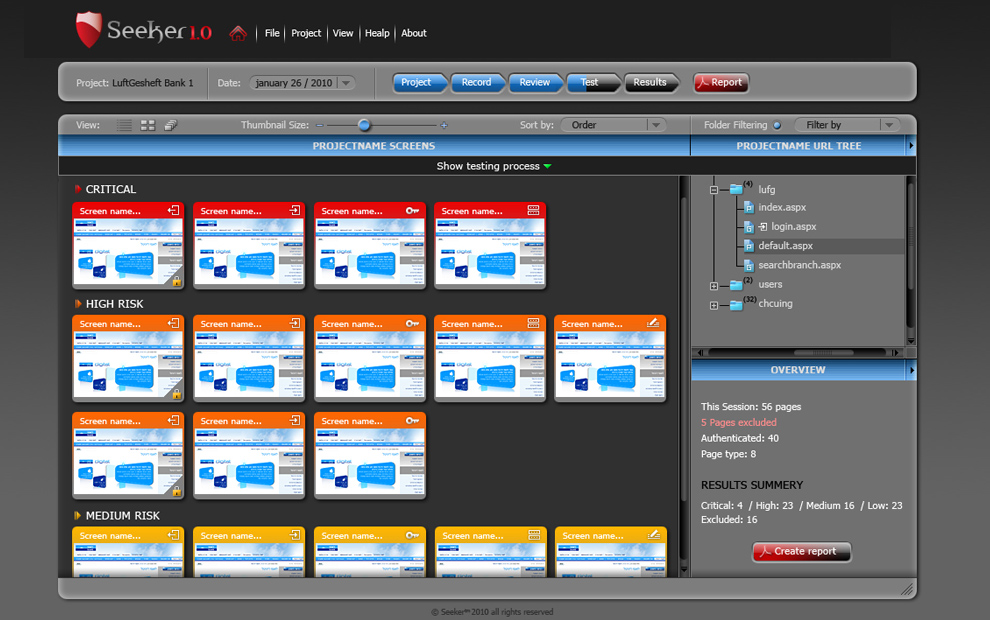Switch to list view icon
This screenshot has width=990, height=620.
[124, 125]
